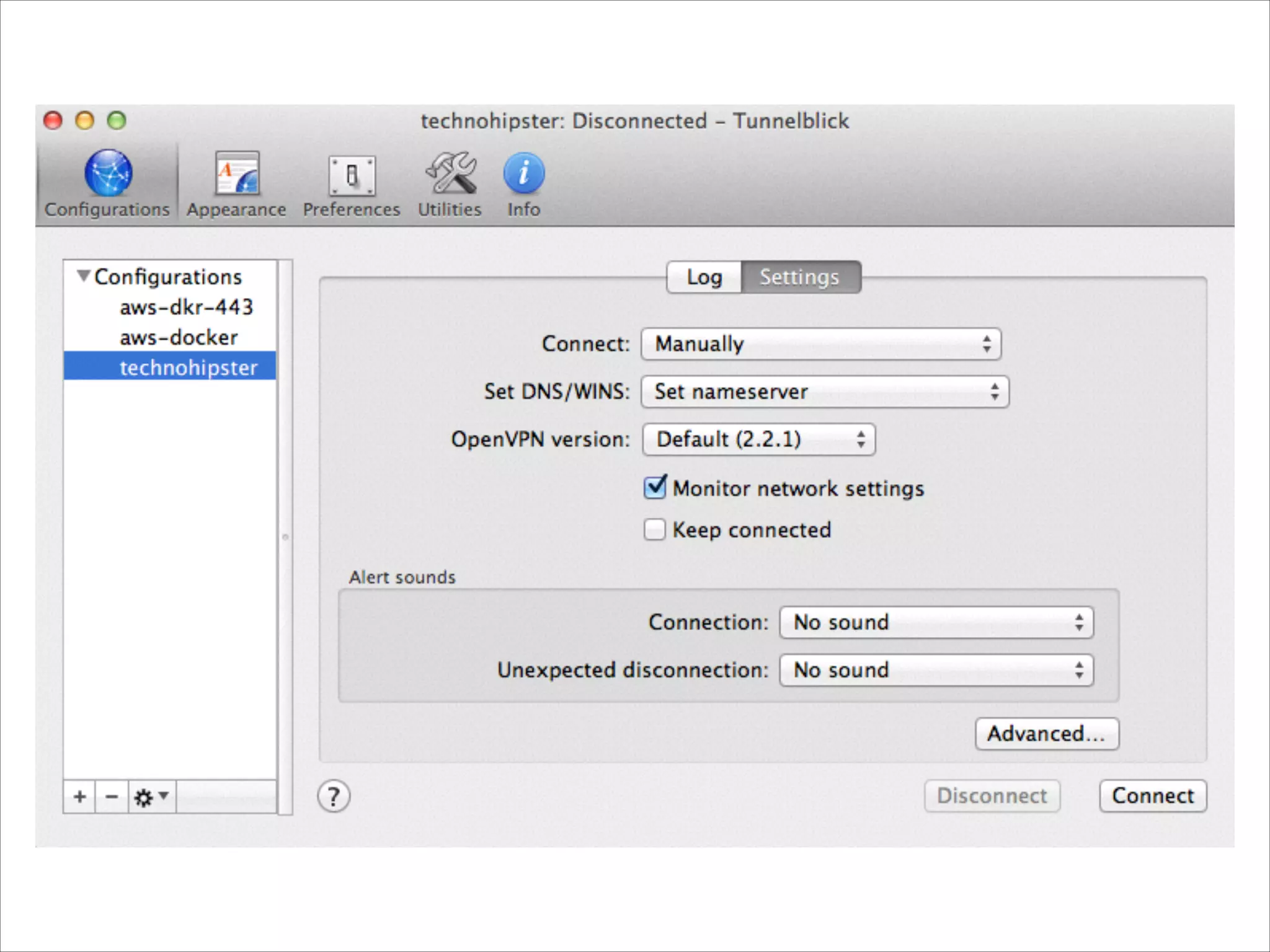Viewport: 1270px width, 952px height.
Task: Open the Appearance toolbar icon
Action: pyautogui.click(x=237, y=174)
